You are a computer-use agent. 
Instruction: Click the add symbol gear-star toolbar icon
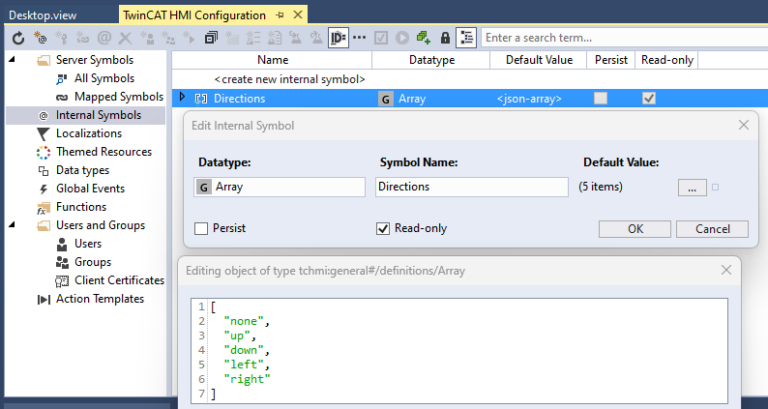pyautogui.click(x=39, y=38)
